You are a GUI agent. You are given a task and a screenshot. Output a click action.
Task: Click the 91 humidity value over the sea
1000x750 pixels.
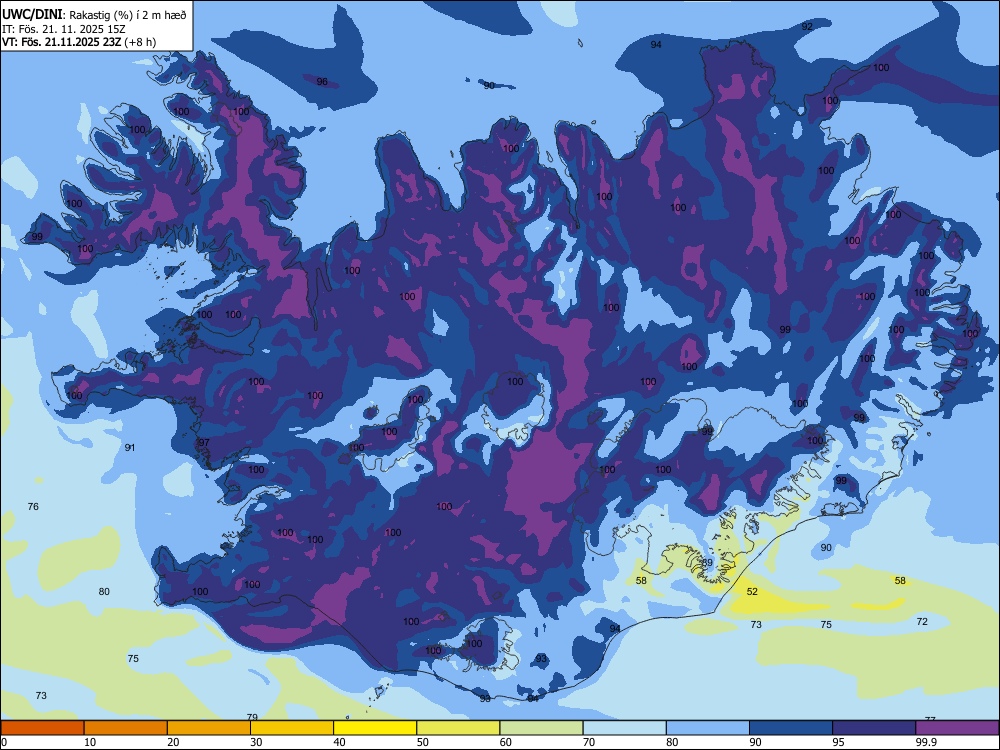click(x=130, y=448)
